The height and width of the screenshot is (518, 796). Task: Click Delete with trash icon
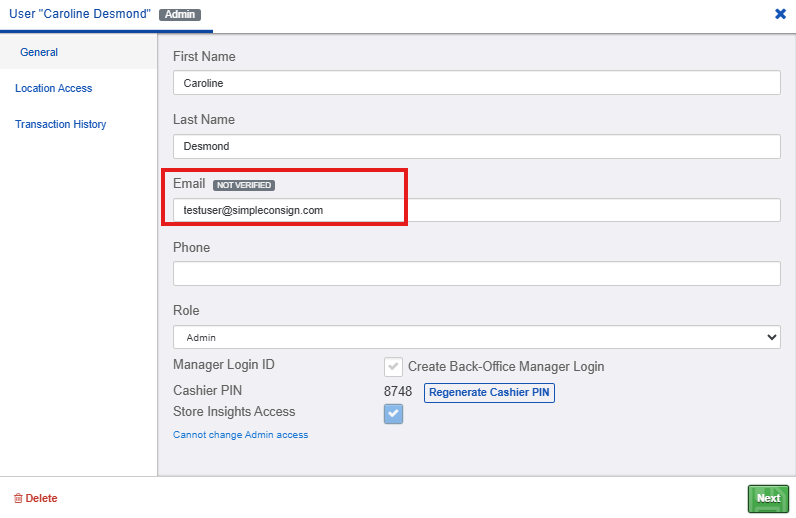point(36,499)
